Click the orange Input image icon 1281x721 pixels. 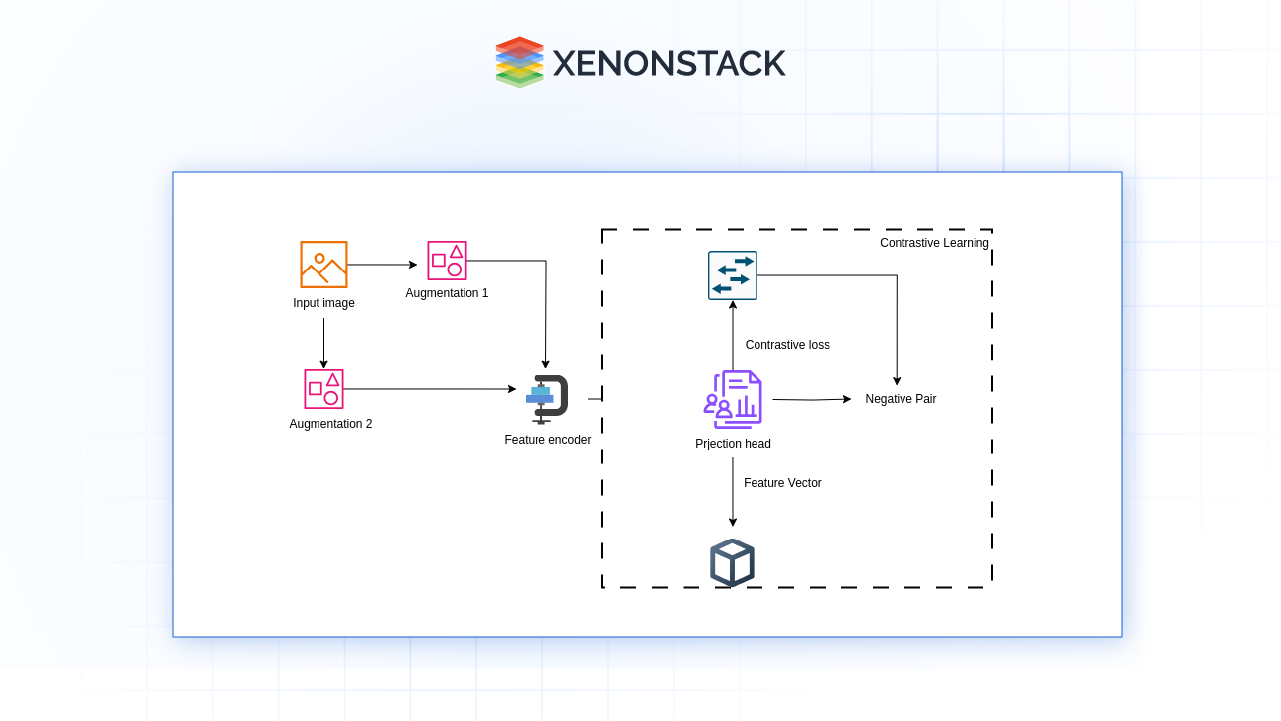(324, 264)
